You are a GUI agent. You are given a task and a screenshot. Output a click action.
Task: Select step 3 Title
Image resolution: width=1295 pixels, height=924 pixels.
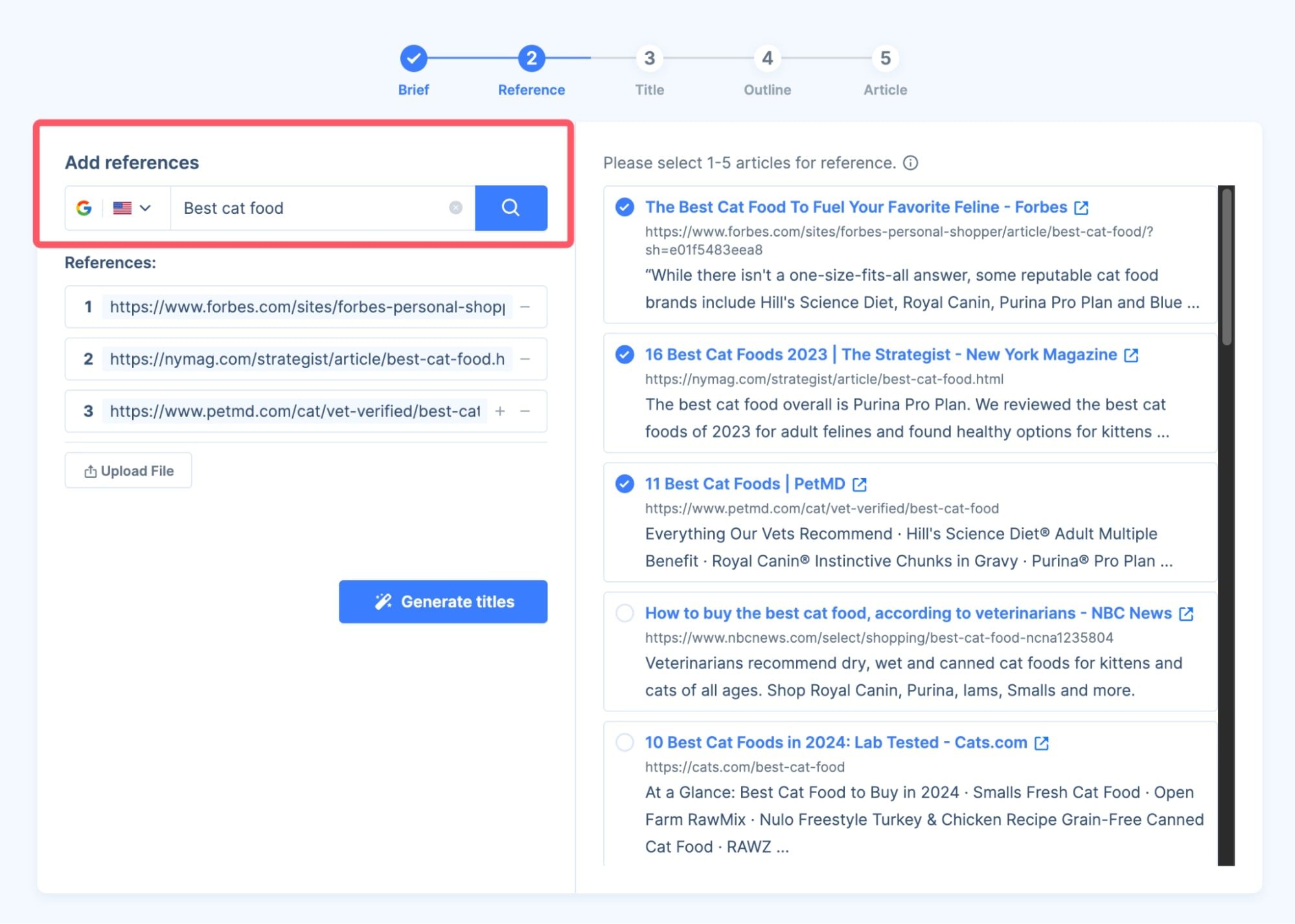(649, 71)
